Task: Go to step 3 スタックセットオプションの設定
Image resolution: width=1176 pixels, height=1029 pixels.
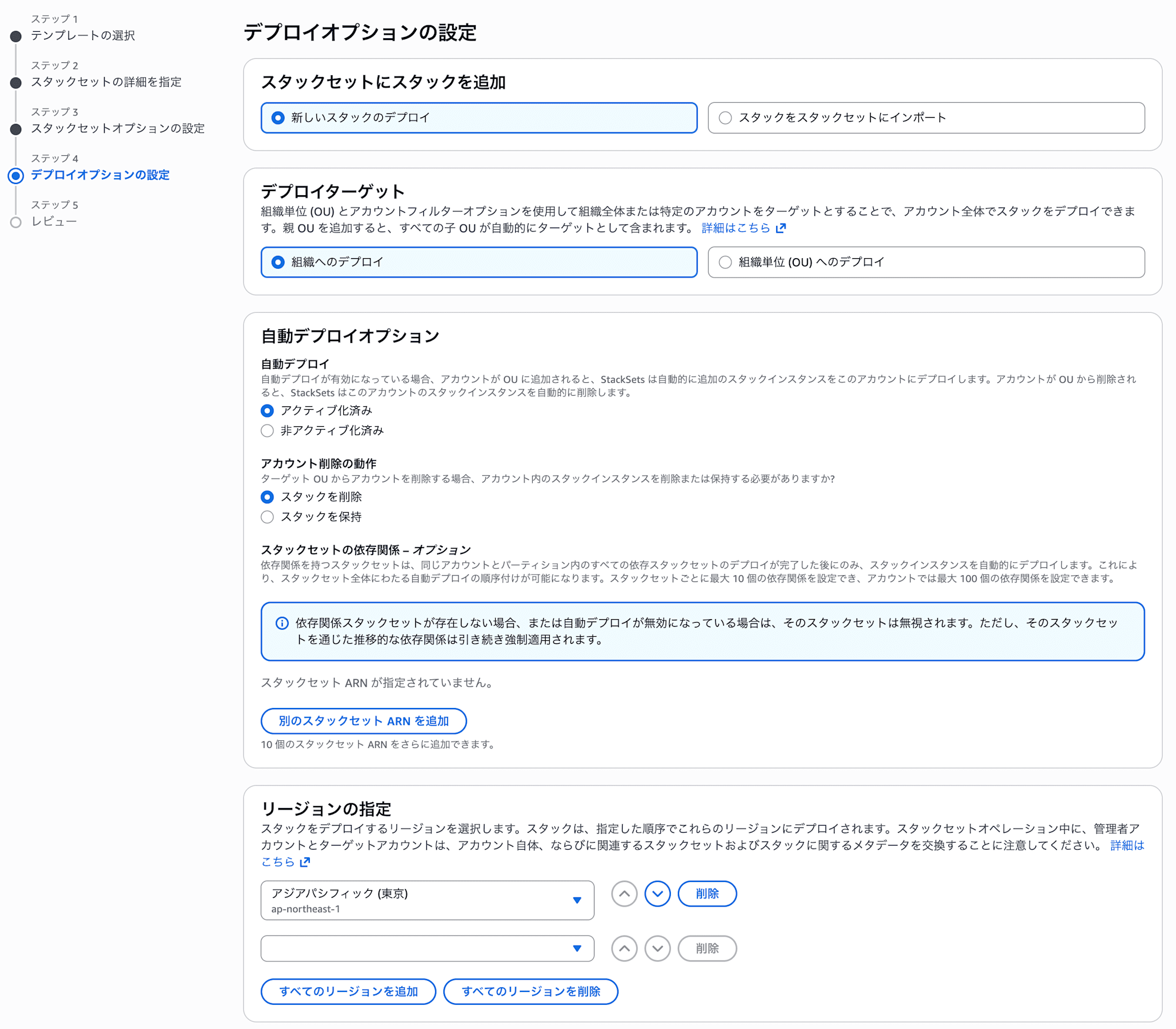Action: coord(118,128)
